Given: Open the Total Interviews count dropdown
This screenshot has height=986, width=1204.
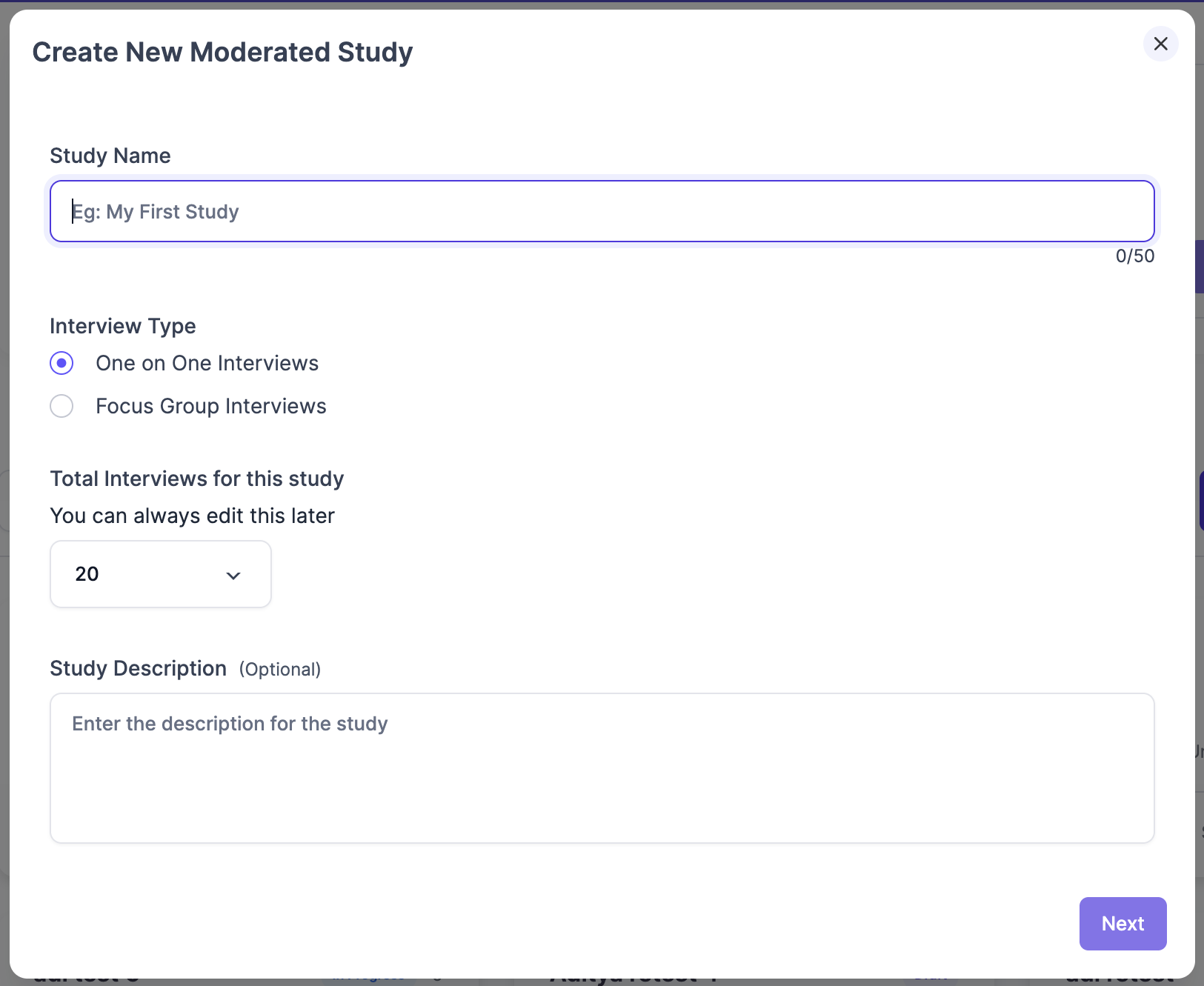Looking at the screenshot, I should point(160,574).
